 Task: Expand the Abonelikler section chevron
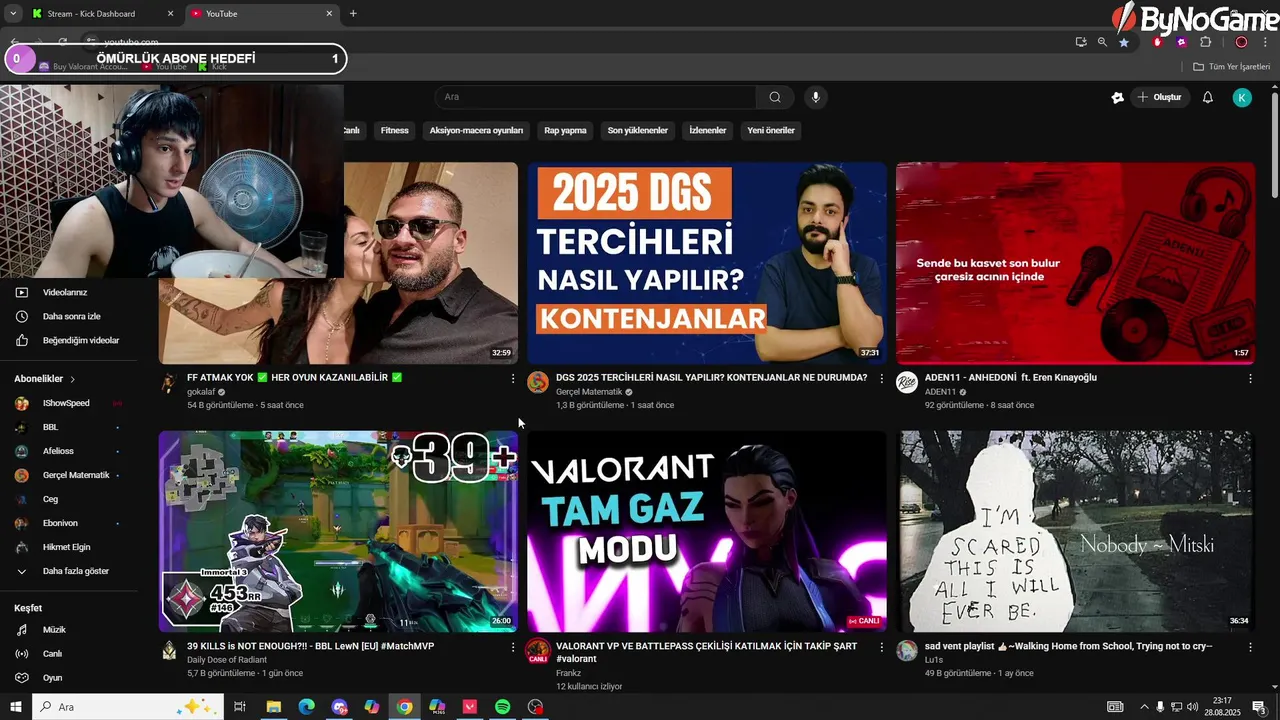pyautogui.click(x=72, y=379)
